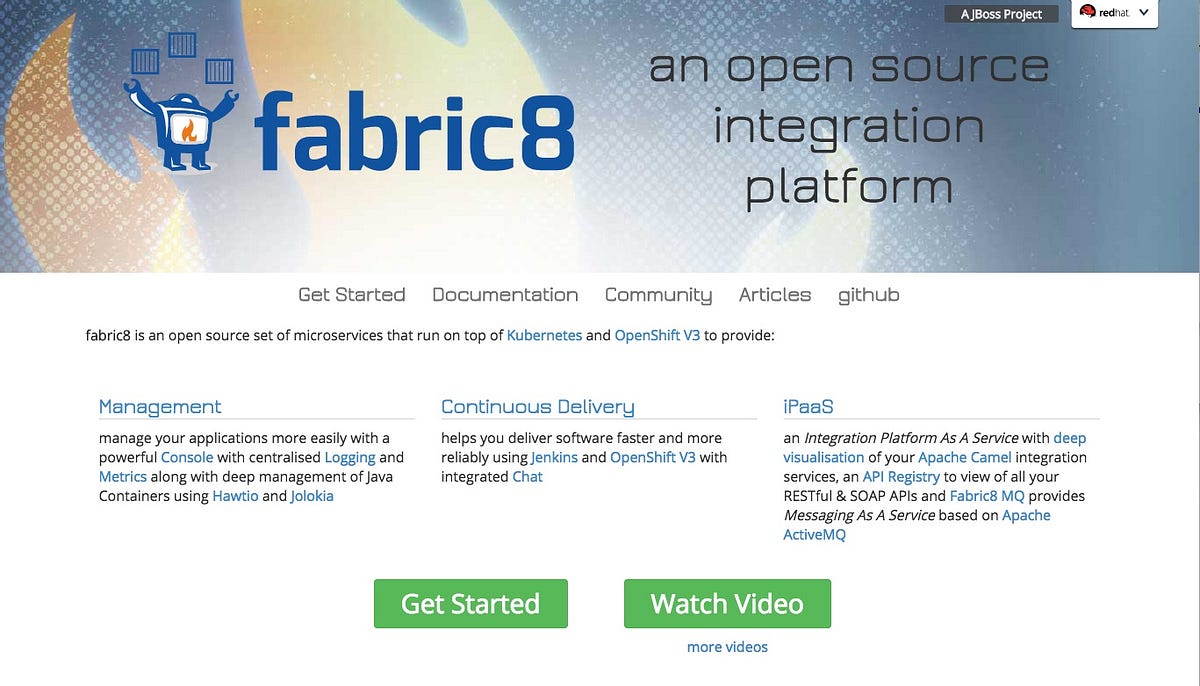Follow the deep visualisation link
Screen dimensions: 1200x686
(934, 447)
